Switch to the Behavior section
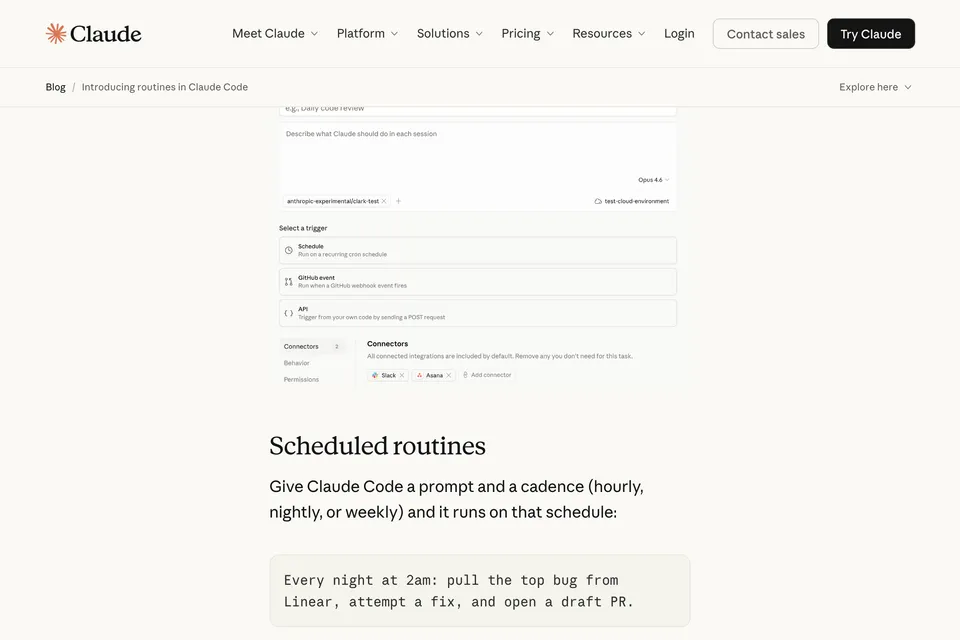The width and height of the screenshot is (960, 640). [x=297, y=362]
